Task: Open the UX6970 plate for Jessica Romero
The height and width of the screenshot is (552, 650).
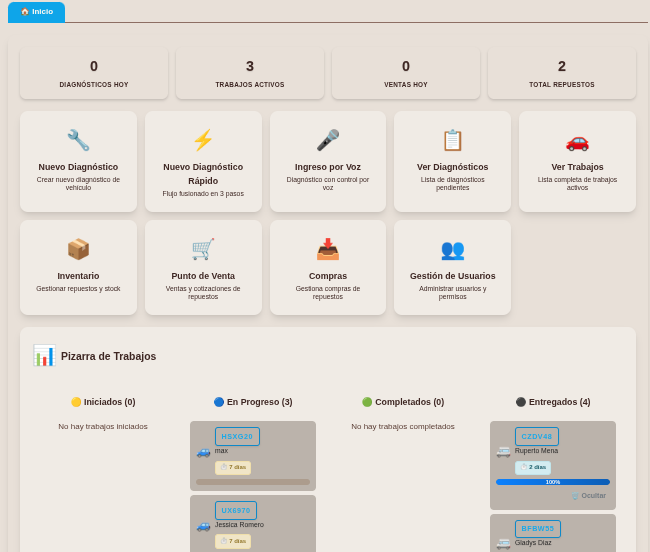Action: 236,511
